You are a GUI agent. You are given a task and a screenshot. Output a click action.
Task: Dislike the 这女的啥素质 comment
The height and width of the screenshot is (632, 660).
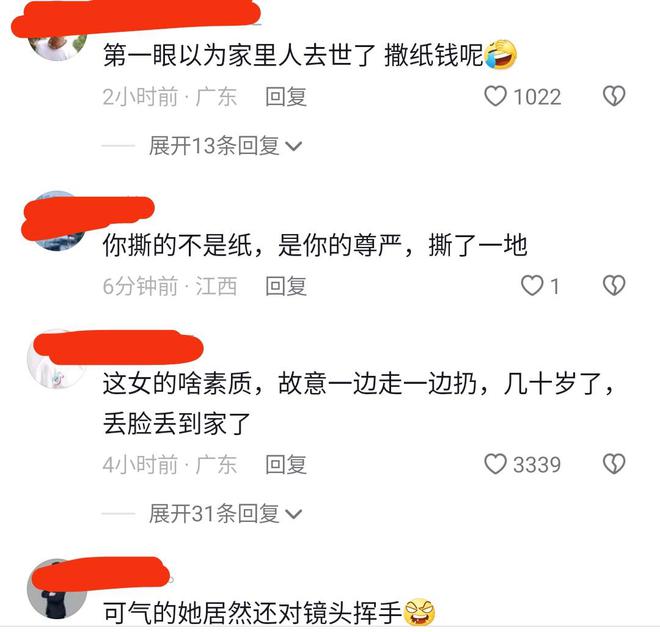(x=614, y=464)
